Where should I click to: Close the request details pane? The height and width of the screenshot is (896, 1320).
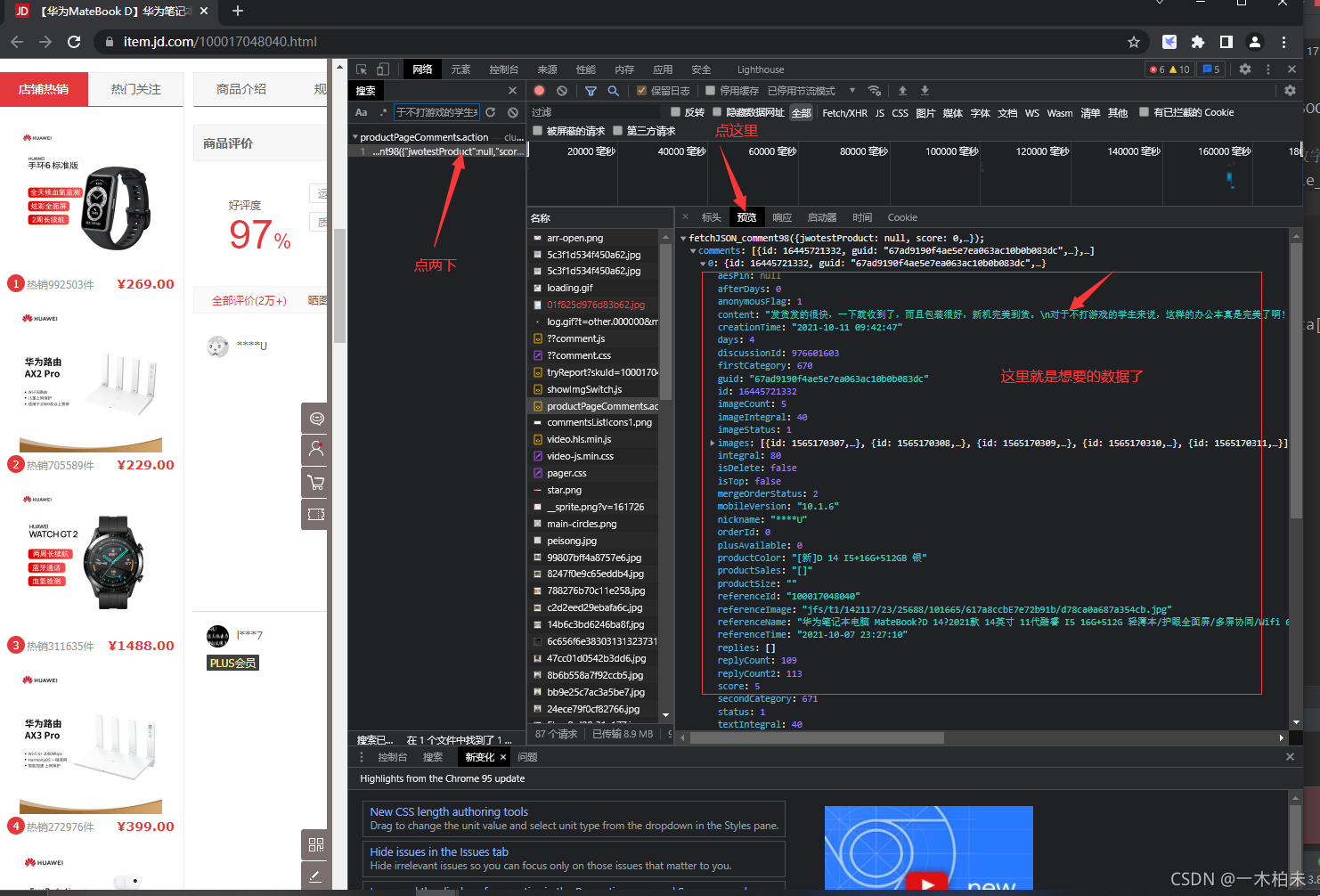coord(686,217)
